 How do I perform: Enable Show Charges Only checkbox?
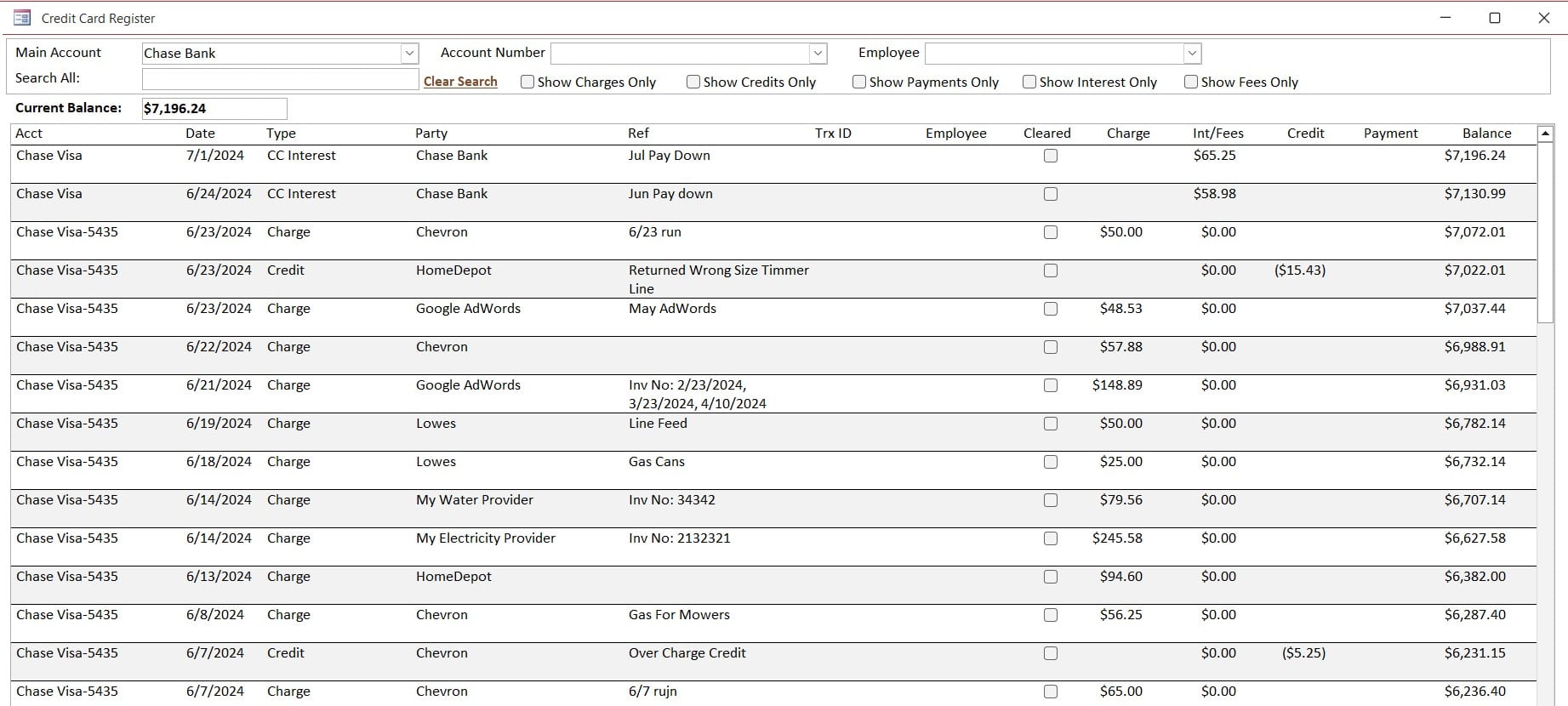pos(527,82)
